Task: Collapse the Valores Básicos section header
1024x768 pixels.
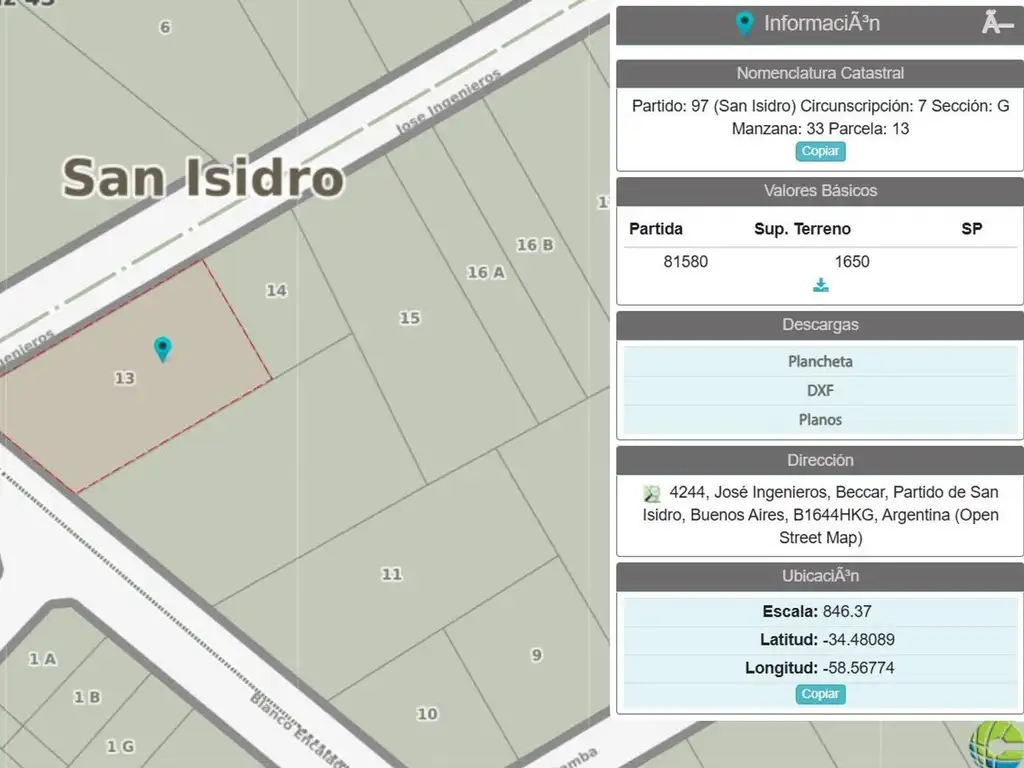Action: (820, 191)
